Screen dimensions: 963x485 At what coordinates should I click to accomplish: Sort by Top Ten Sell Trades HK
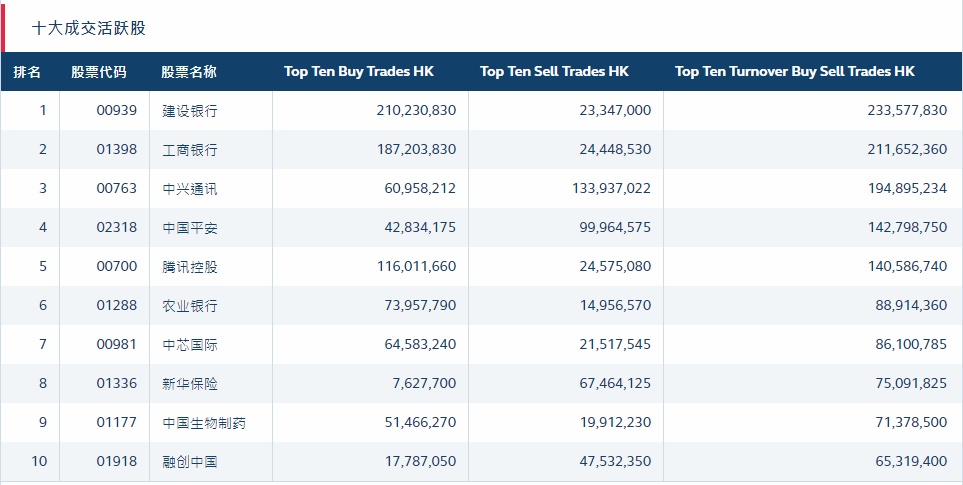pyautogui.click(x=554, y=72)
